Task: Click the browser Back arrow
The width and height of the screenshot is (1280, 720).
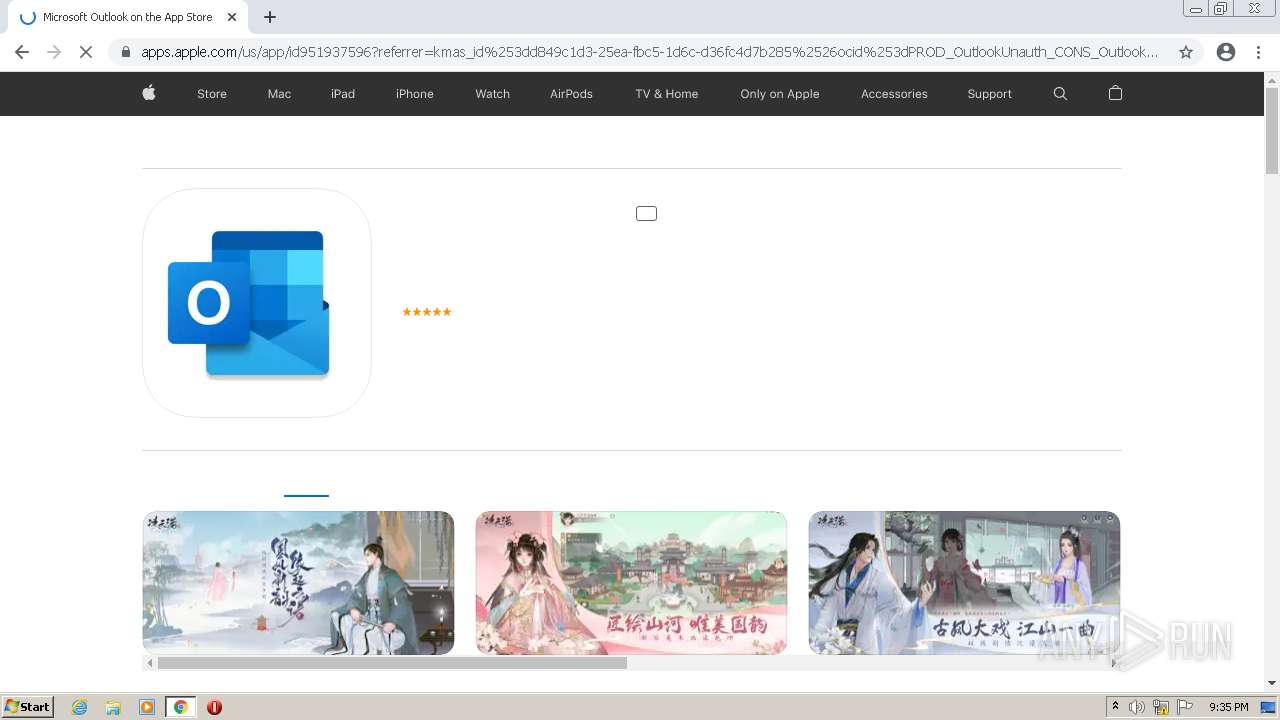Action: pos(22,52)
